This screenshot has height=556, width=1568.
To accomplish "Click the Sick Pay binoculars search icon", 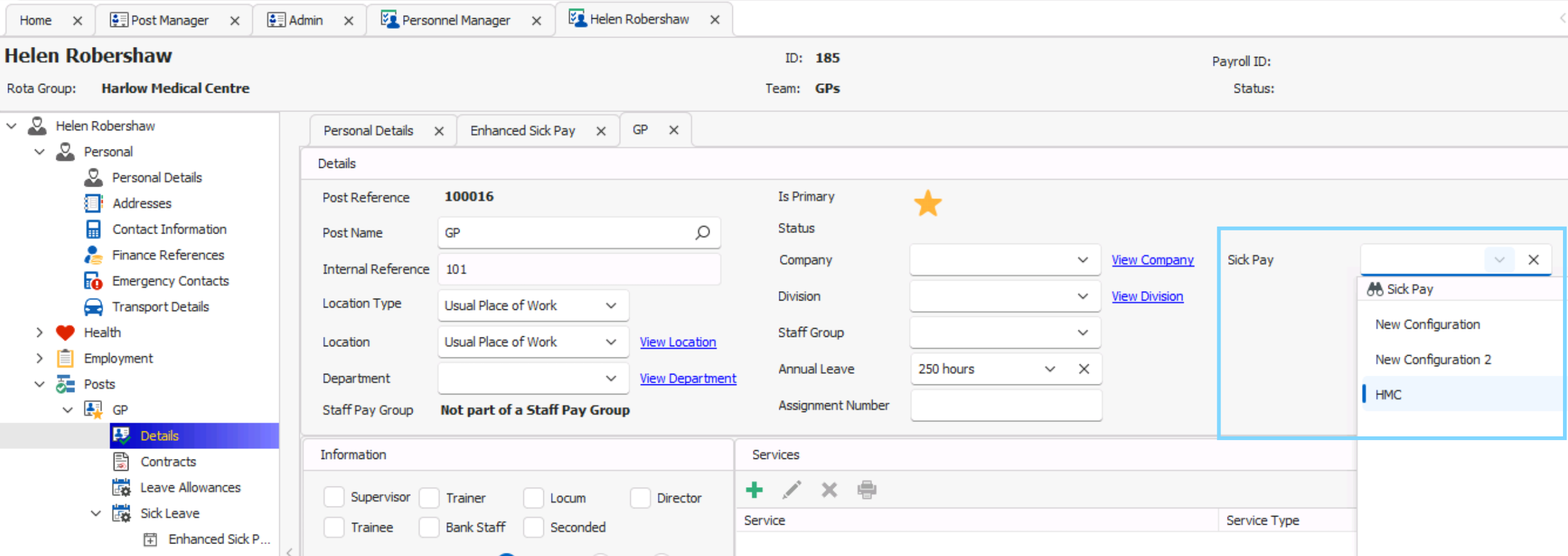I will [1375, 289].
